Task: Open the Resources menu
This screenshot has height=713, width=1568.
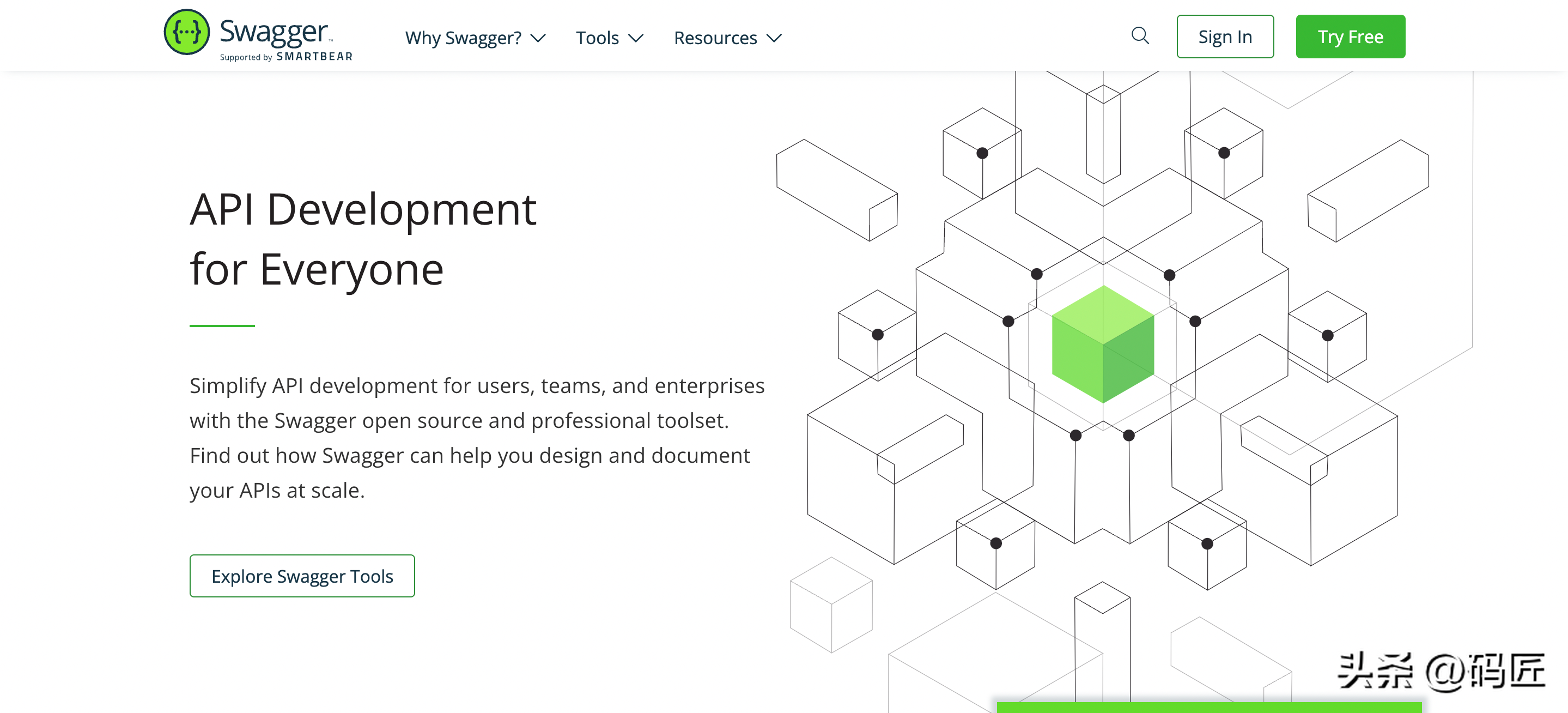Action: coord(727,38)
